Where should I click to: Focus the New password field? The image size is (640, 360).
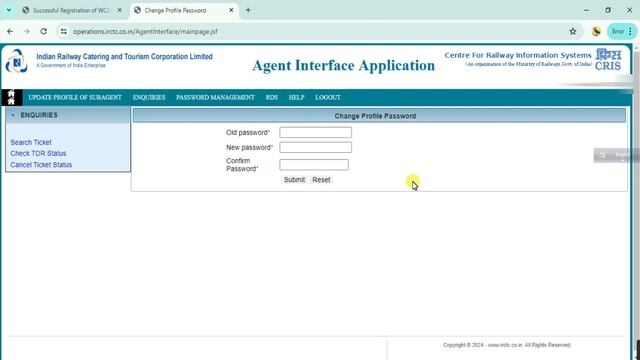(316, 147)
